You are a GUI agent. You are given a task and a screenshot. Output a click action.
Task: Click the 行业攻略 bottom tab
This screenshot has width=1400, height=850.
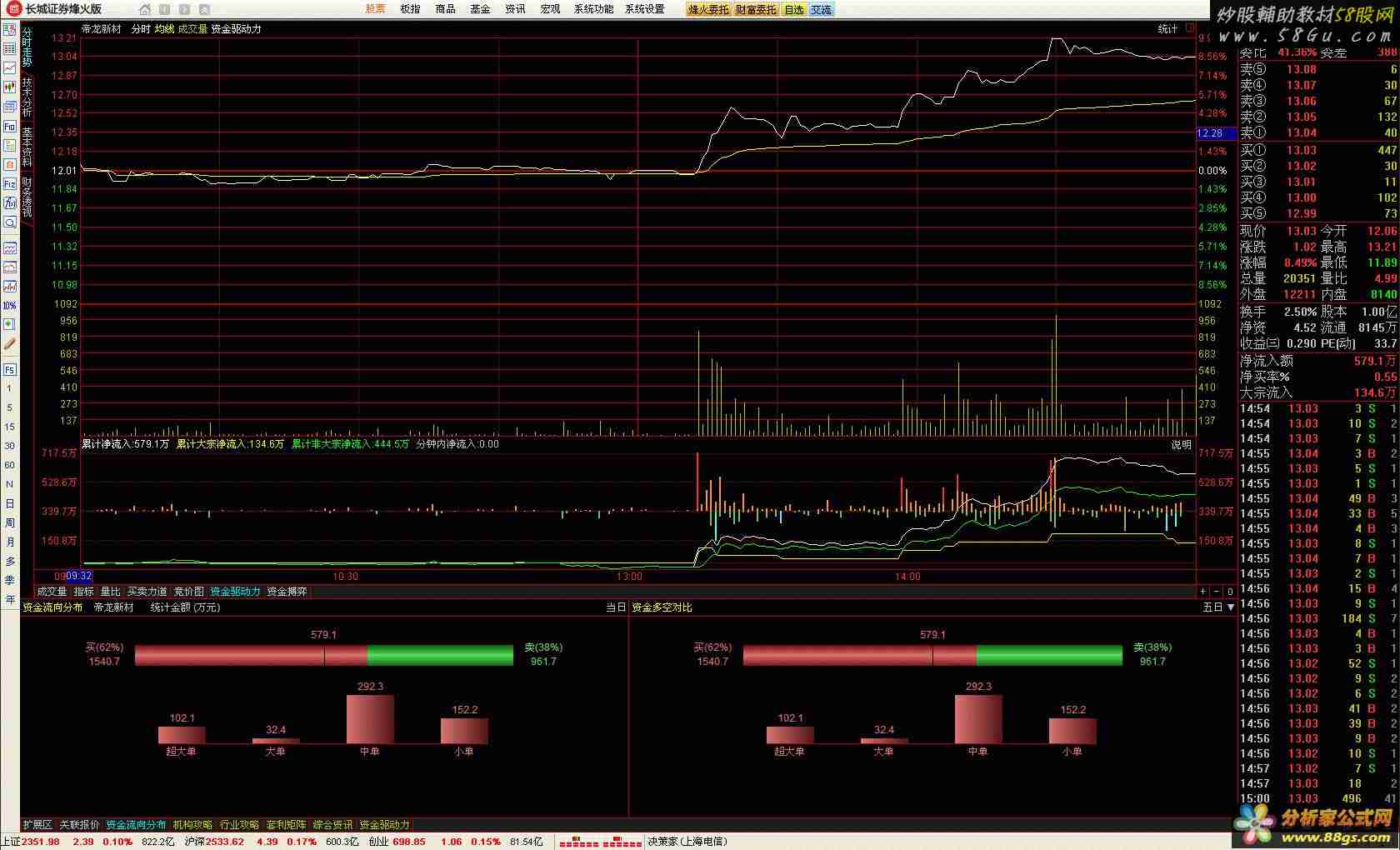[239, 825]
